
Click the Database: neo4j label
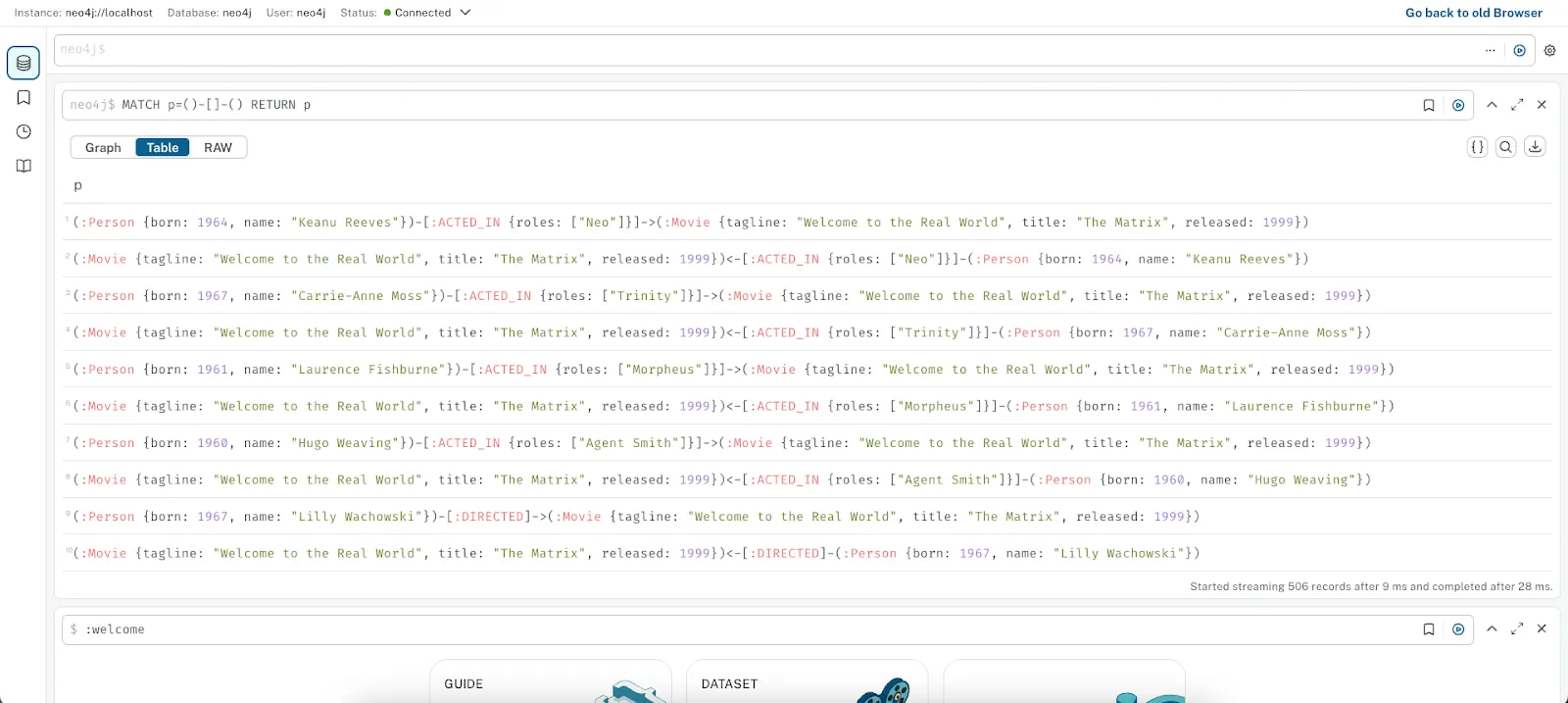coord(209,13)
